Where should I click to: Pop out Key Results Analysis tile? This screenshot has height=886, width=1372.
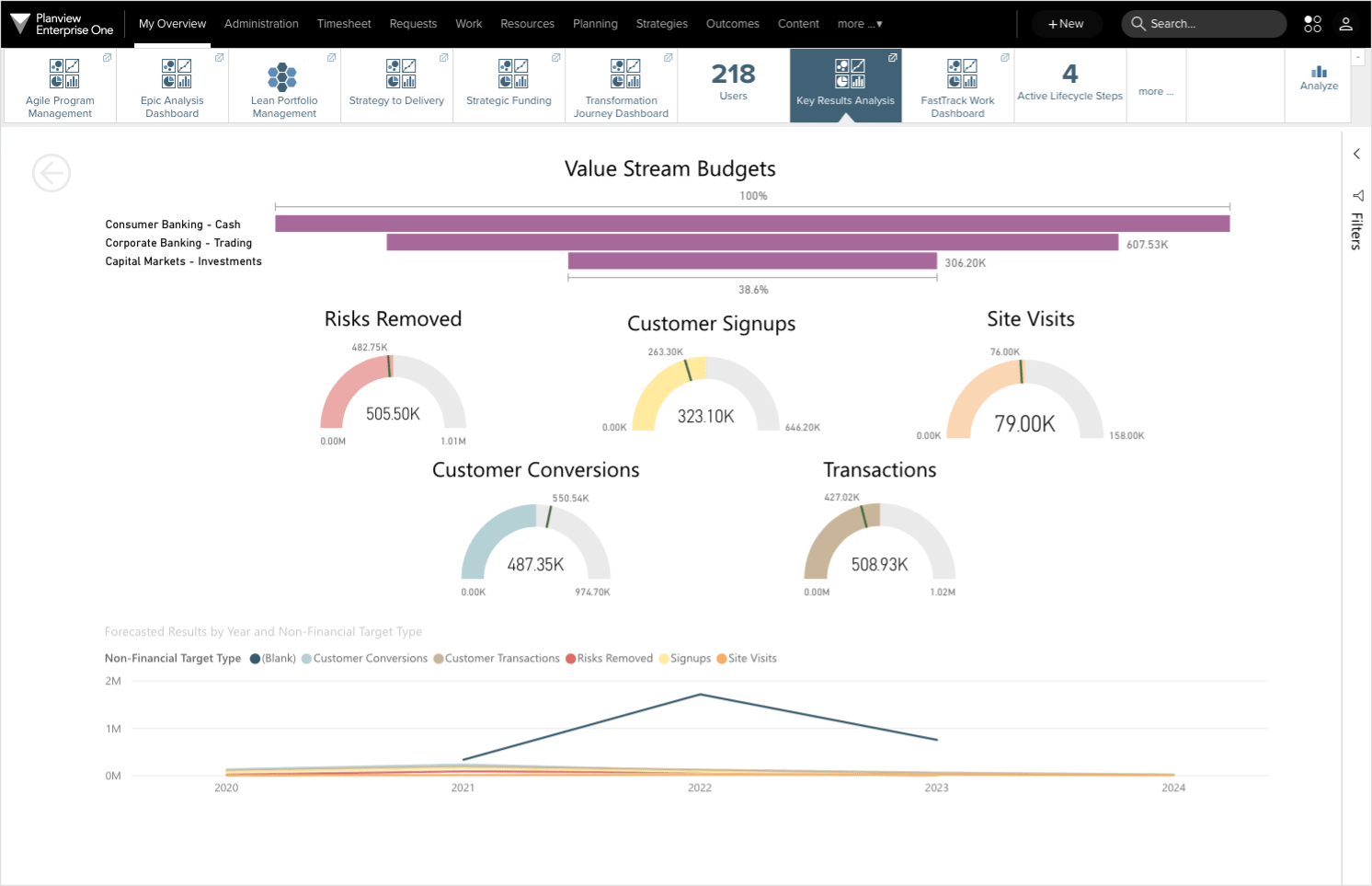[x=892, y=58]
